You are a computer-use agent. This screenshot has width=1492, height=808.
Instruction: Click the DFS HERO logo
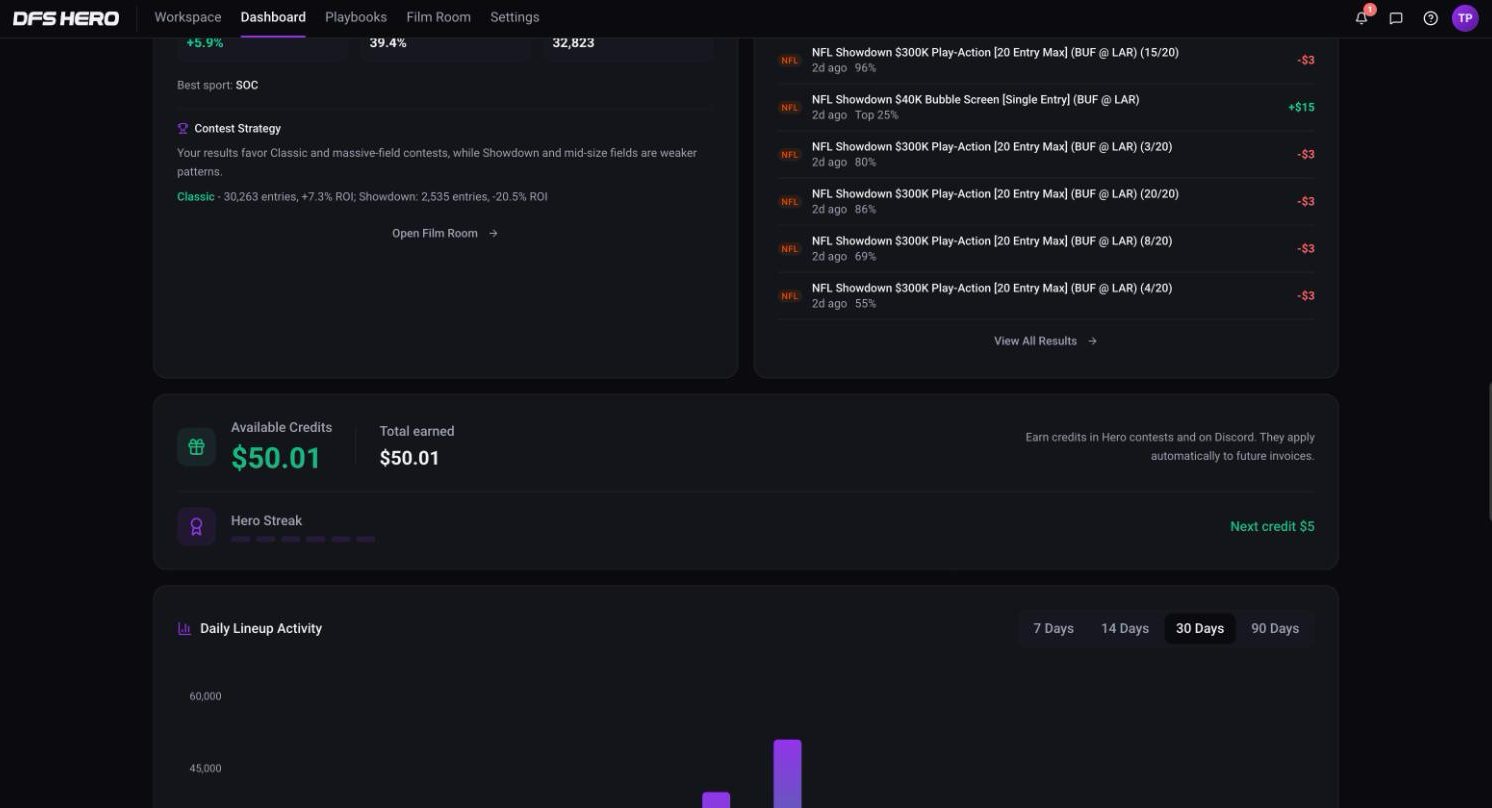point(66,18)
